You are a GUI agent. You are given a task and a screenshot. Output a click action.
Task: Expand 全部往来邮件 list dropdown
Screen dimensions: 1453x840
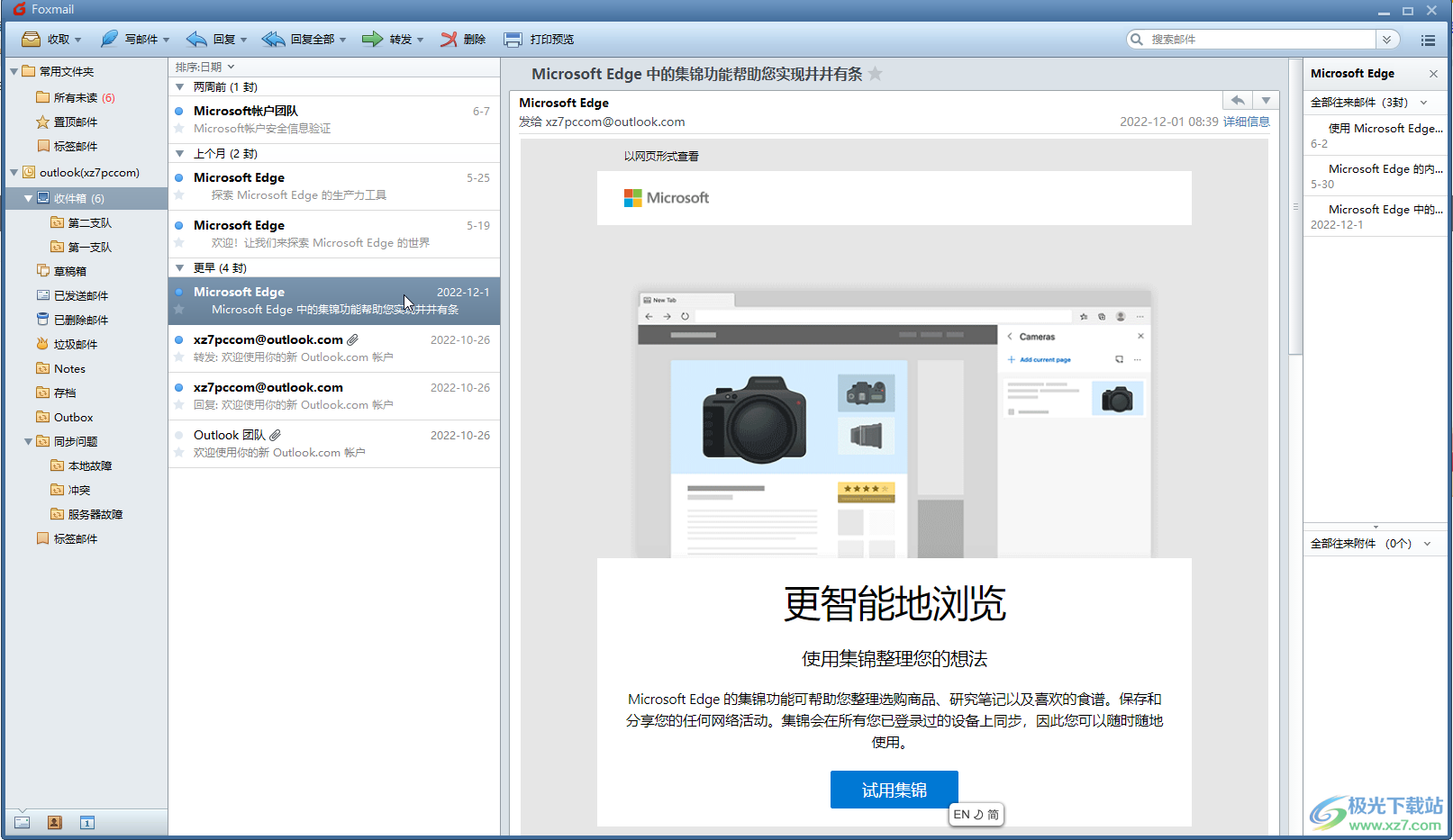1424,103
